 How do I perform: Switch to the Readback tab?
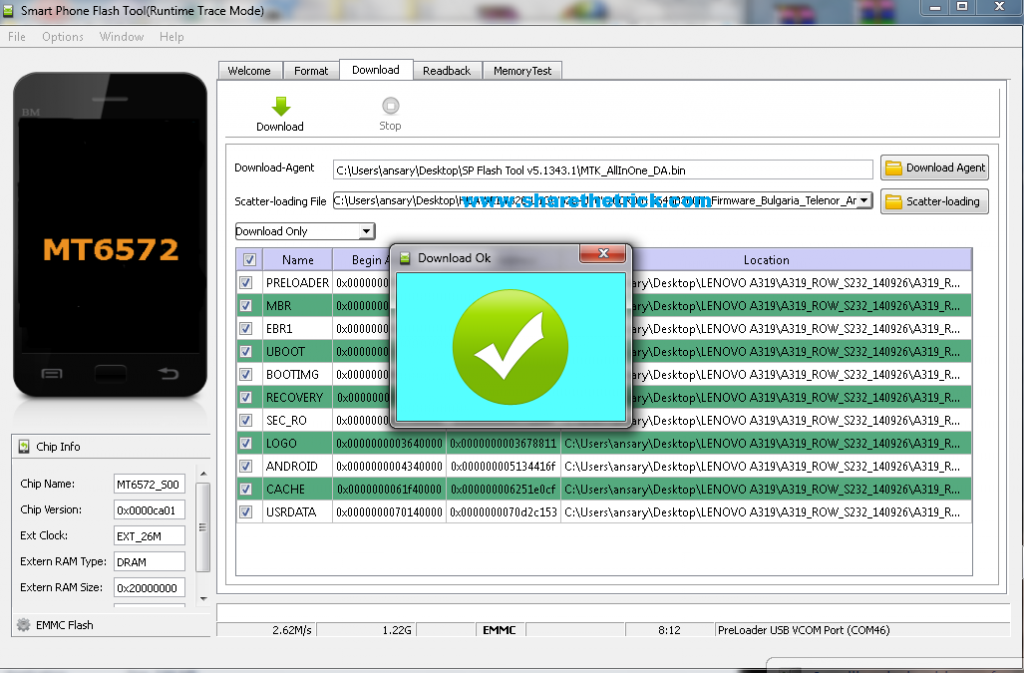click(446, 71)
